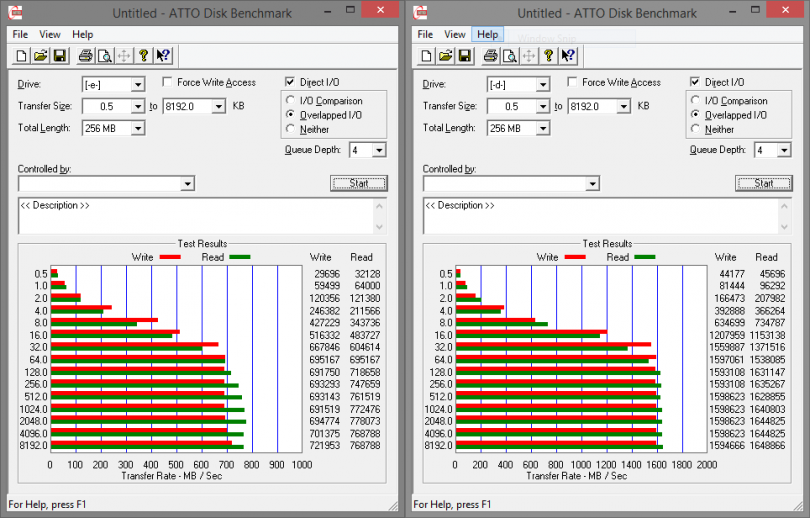Click the Save floppy icon in the left window
The height and width of the screenshot is (518, 810).
59,56
